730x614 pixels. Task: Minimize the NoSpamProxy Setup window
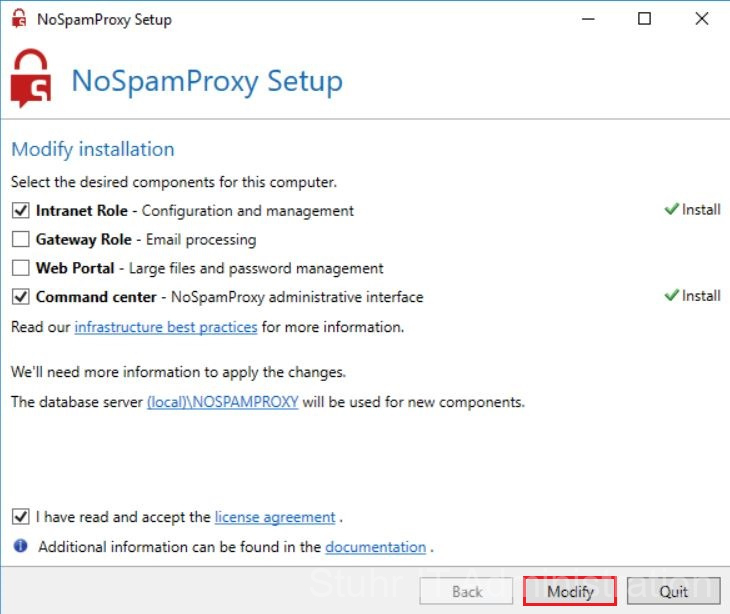click(588, 19)
